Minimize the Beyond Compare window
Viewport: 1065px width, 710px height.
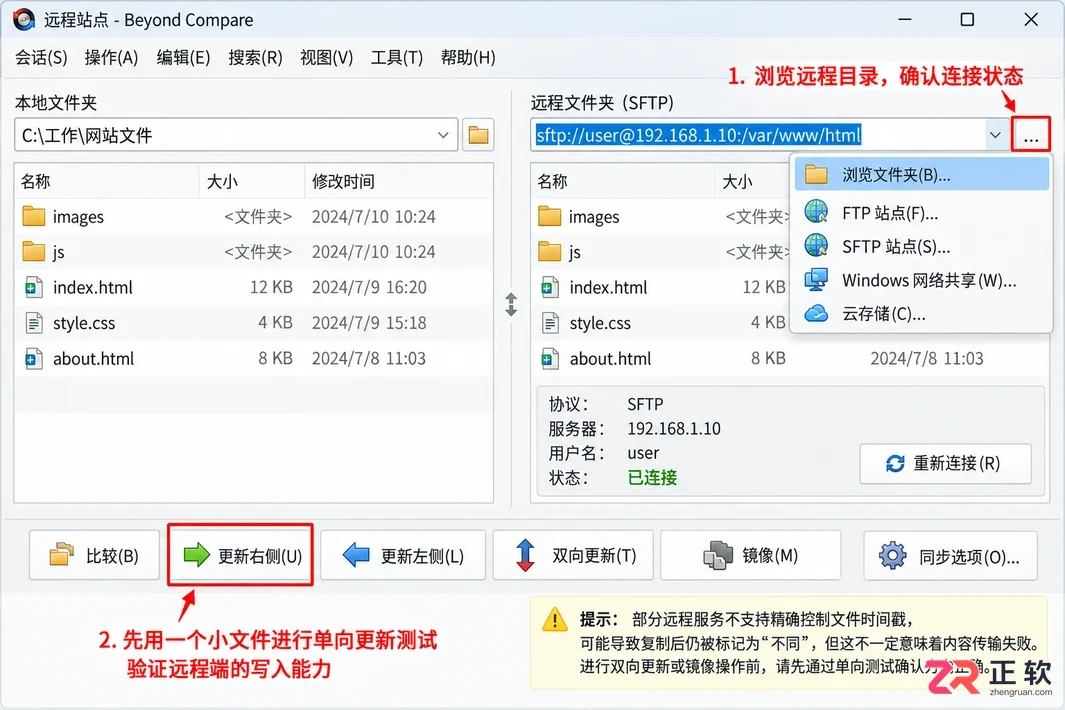click(905, 20)
